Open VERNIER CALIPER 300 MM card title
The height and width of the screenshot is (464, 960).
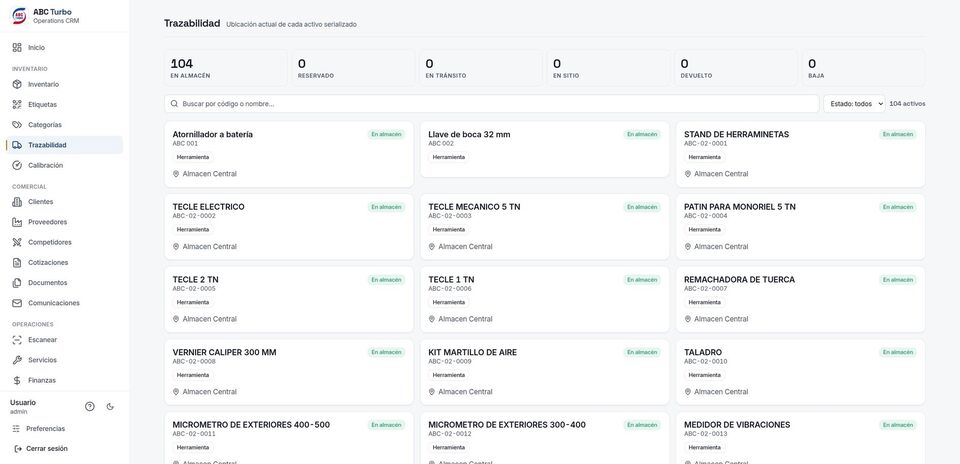[224, 353]
